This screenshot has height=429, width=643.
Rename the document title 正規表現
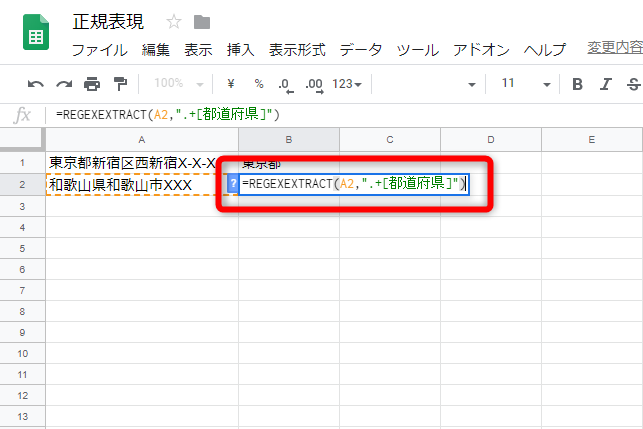(x=108, y=22)
